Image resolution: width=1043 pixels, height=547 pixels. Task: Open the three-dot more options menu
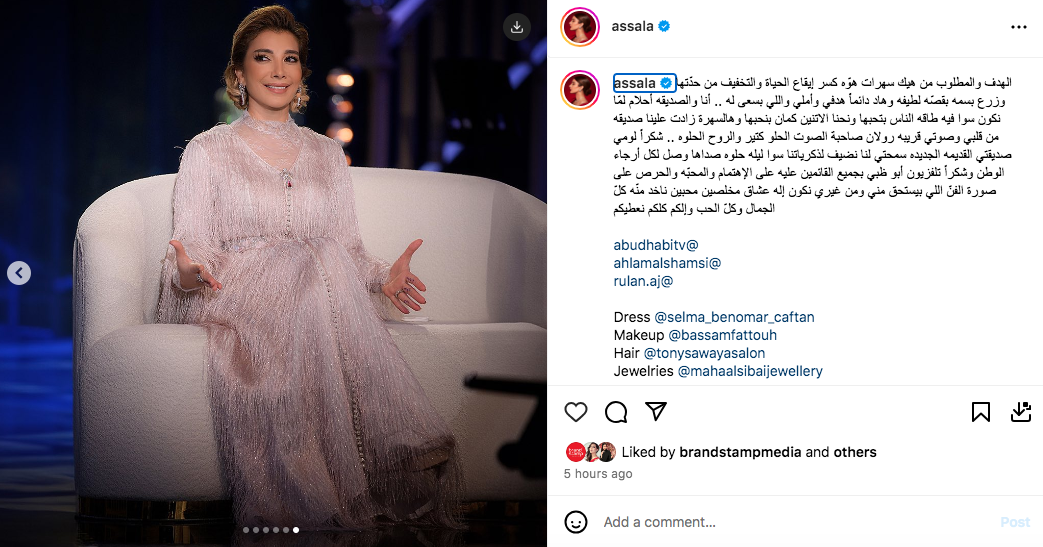pyautogui.click(x=1018, y=27)
